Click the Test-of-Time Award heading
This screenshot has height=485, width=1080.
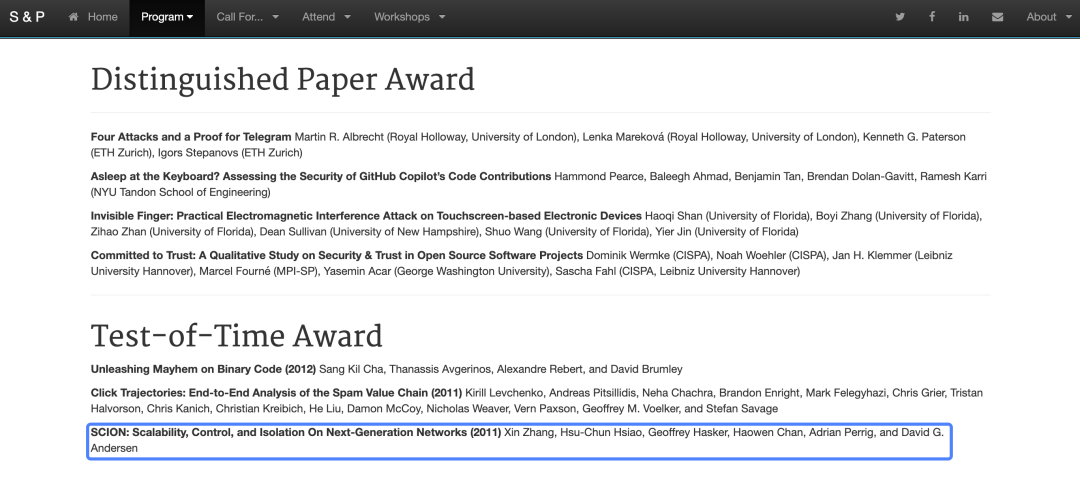(237, 336)
